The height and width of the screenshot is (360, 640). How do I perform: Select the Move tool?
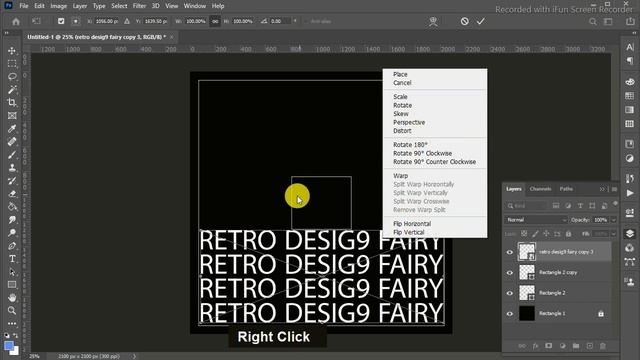tap(12, 51)
